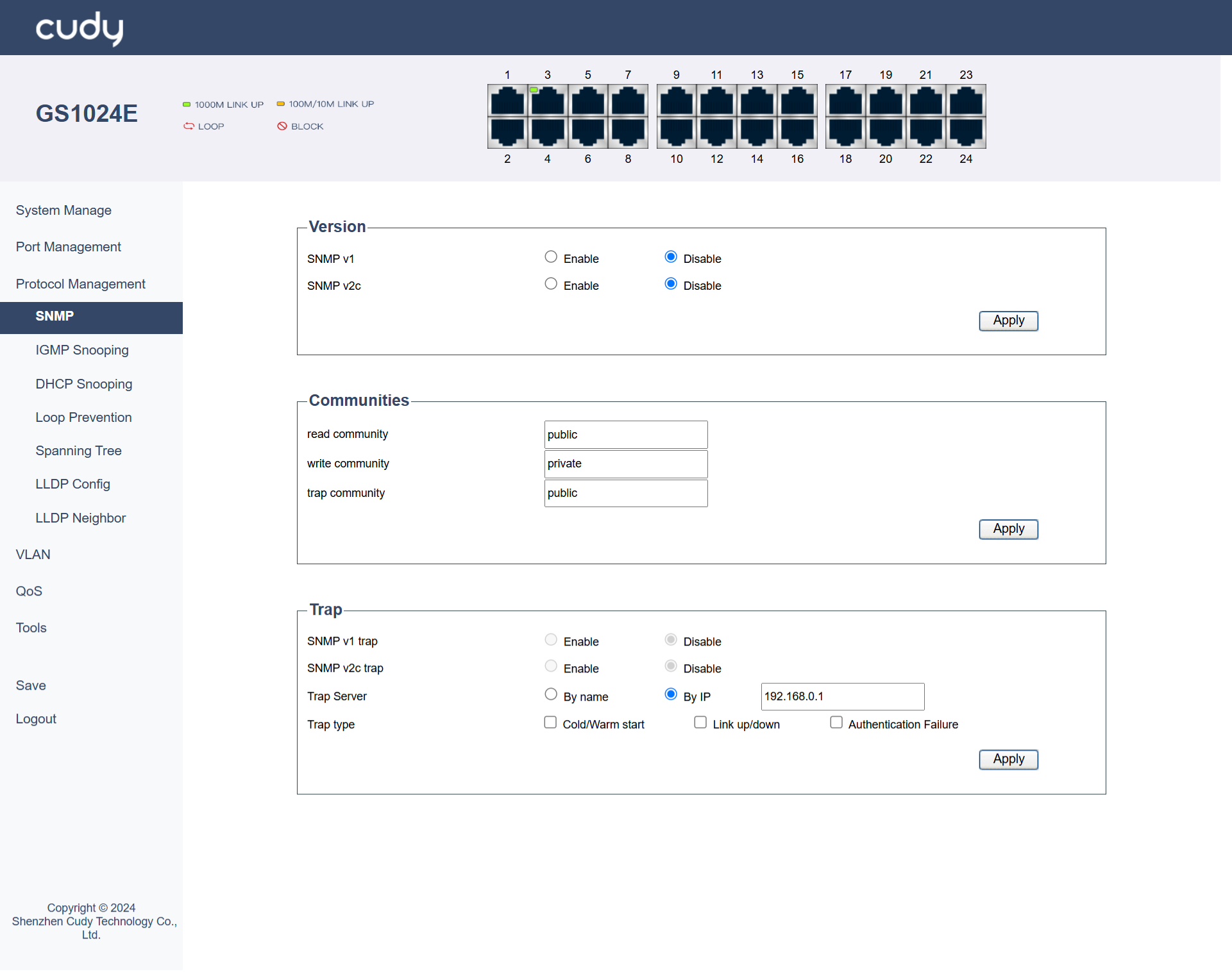
Task: Click port 21 icon in switch panel
Action: click(x=926, y=101)
